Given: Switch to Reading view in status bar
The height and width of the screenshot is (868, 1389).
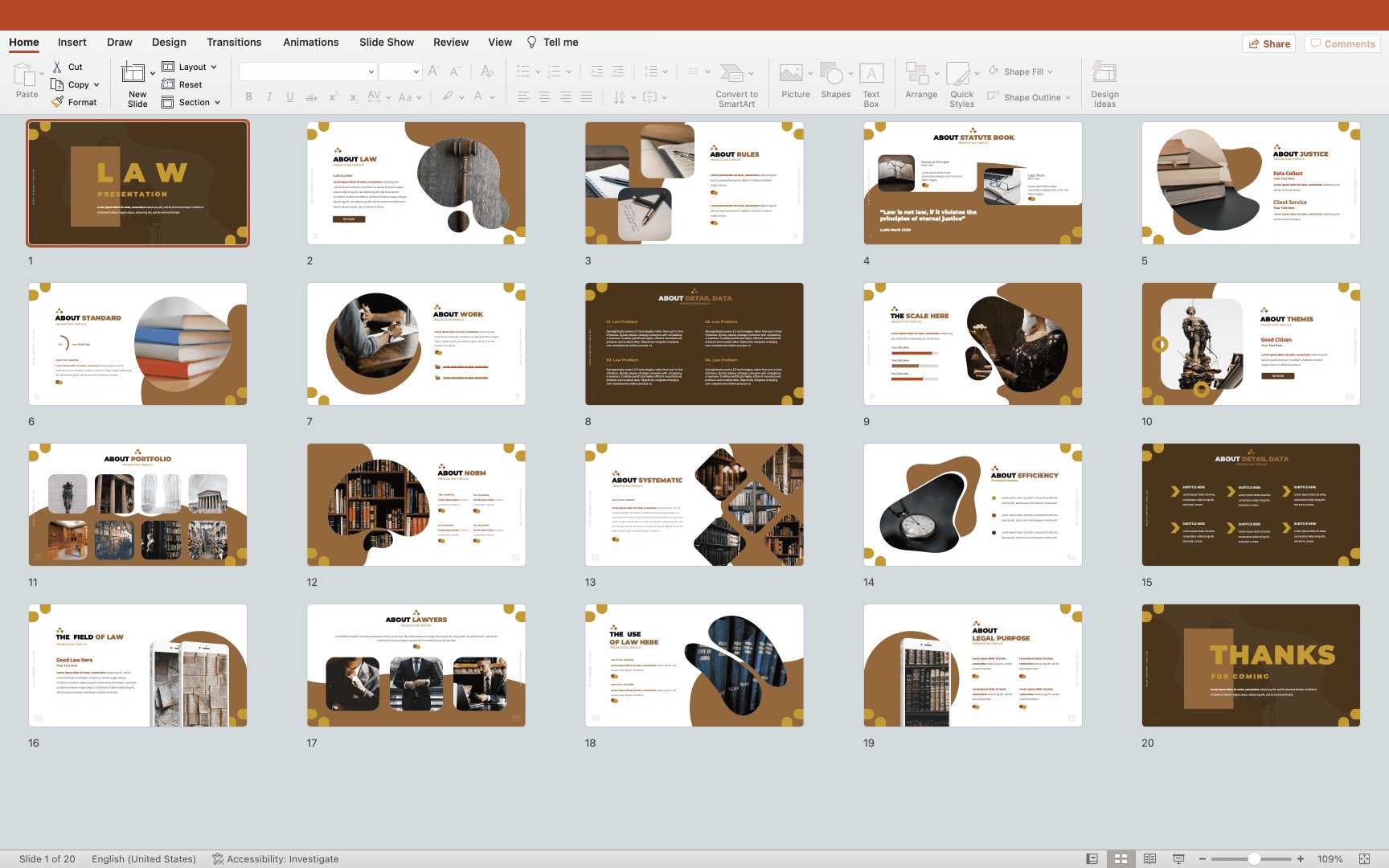Looking at the screenshot, I should (1149, 858).
